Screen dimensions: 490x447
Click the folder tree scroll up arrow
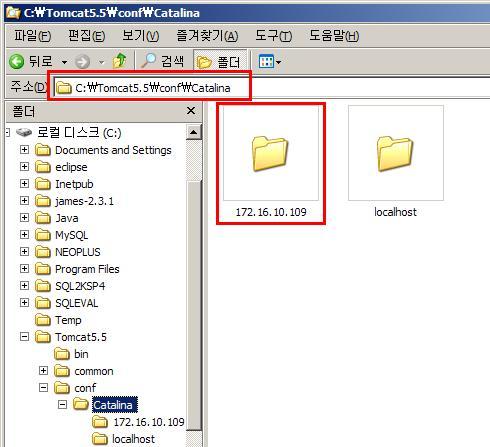[x=194, y=133]
